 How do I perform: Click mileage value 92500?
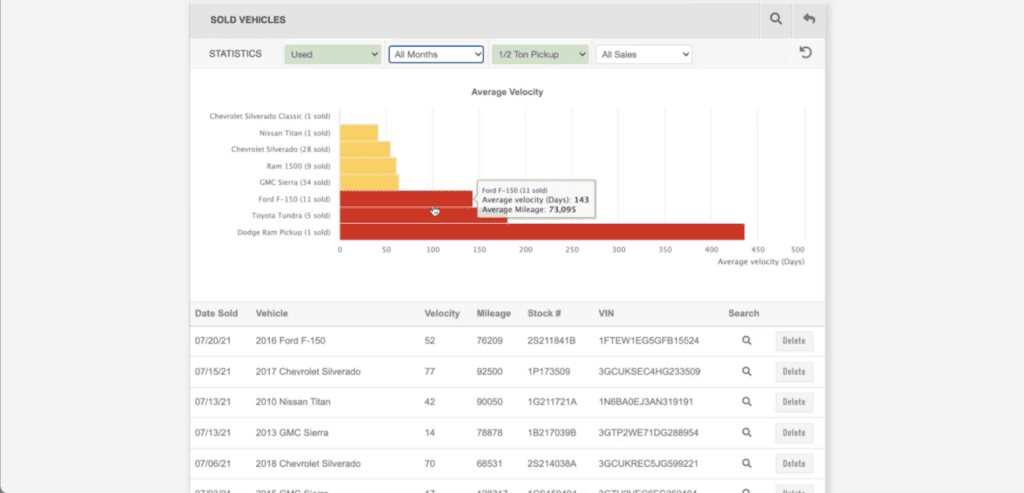coord(490,372)
